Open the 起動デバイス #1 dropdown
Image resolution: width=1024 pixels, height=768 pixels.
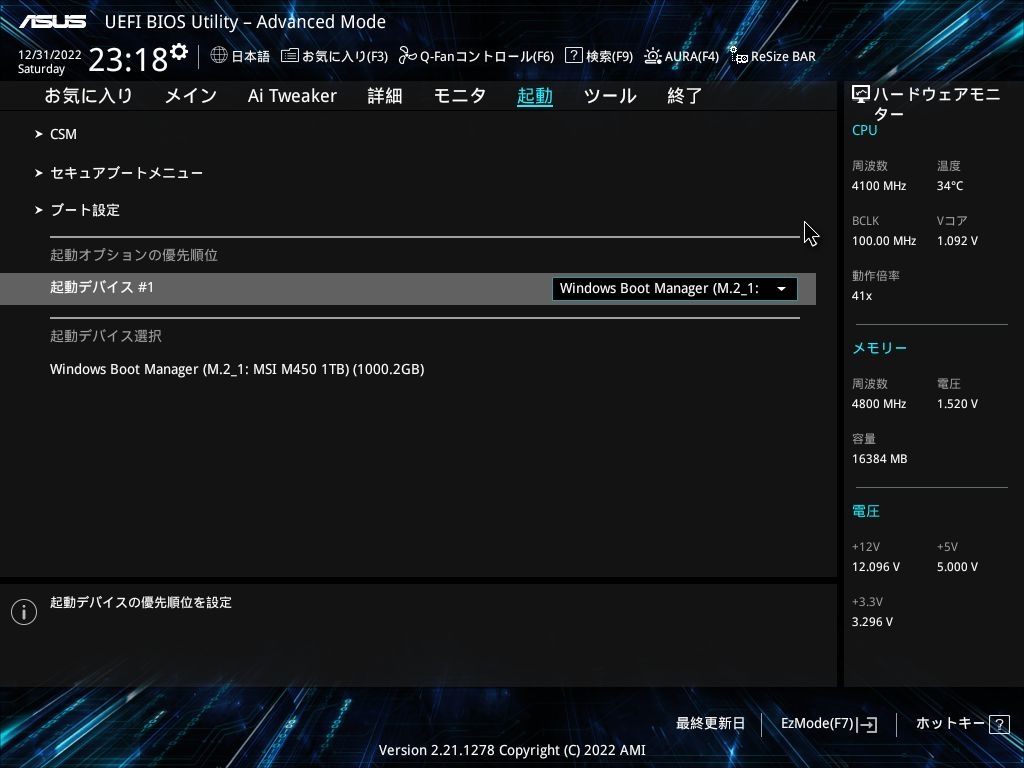(x=675, y=289)
